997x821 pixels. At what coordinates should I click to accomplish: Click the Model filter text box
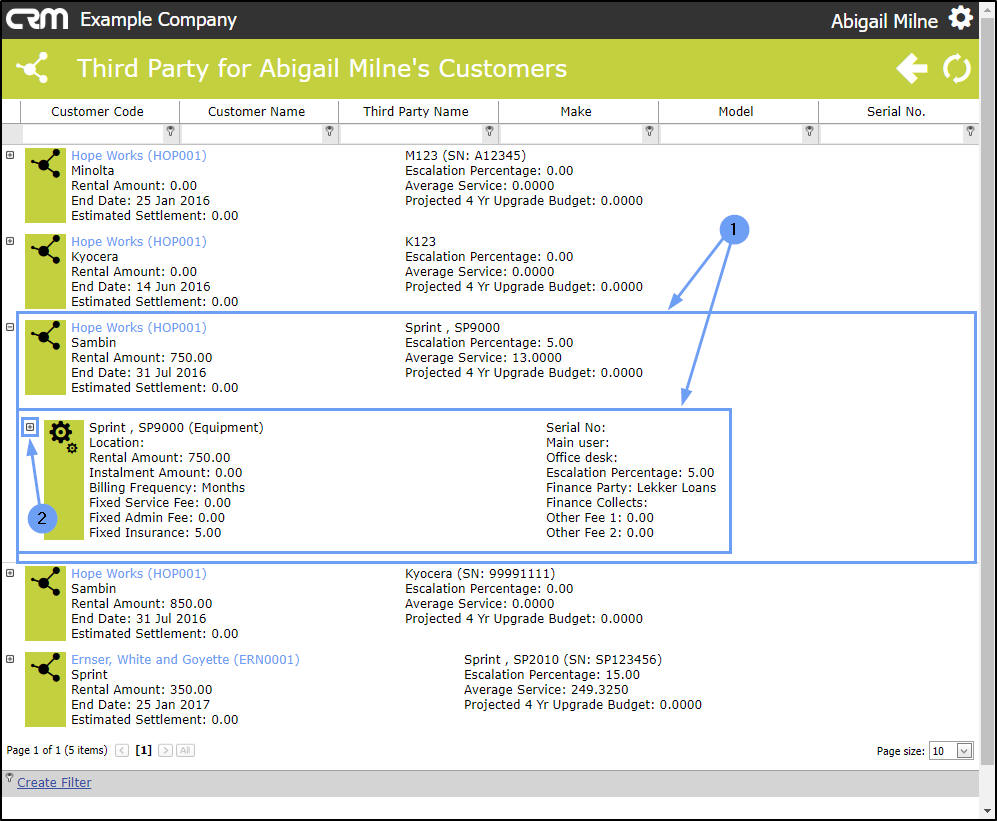point(732,133)
